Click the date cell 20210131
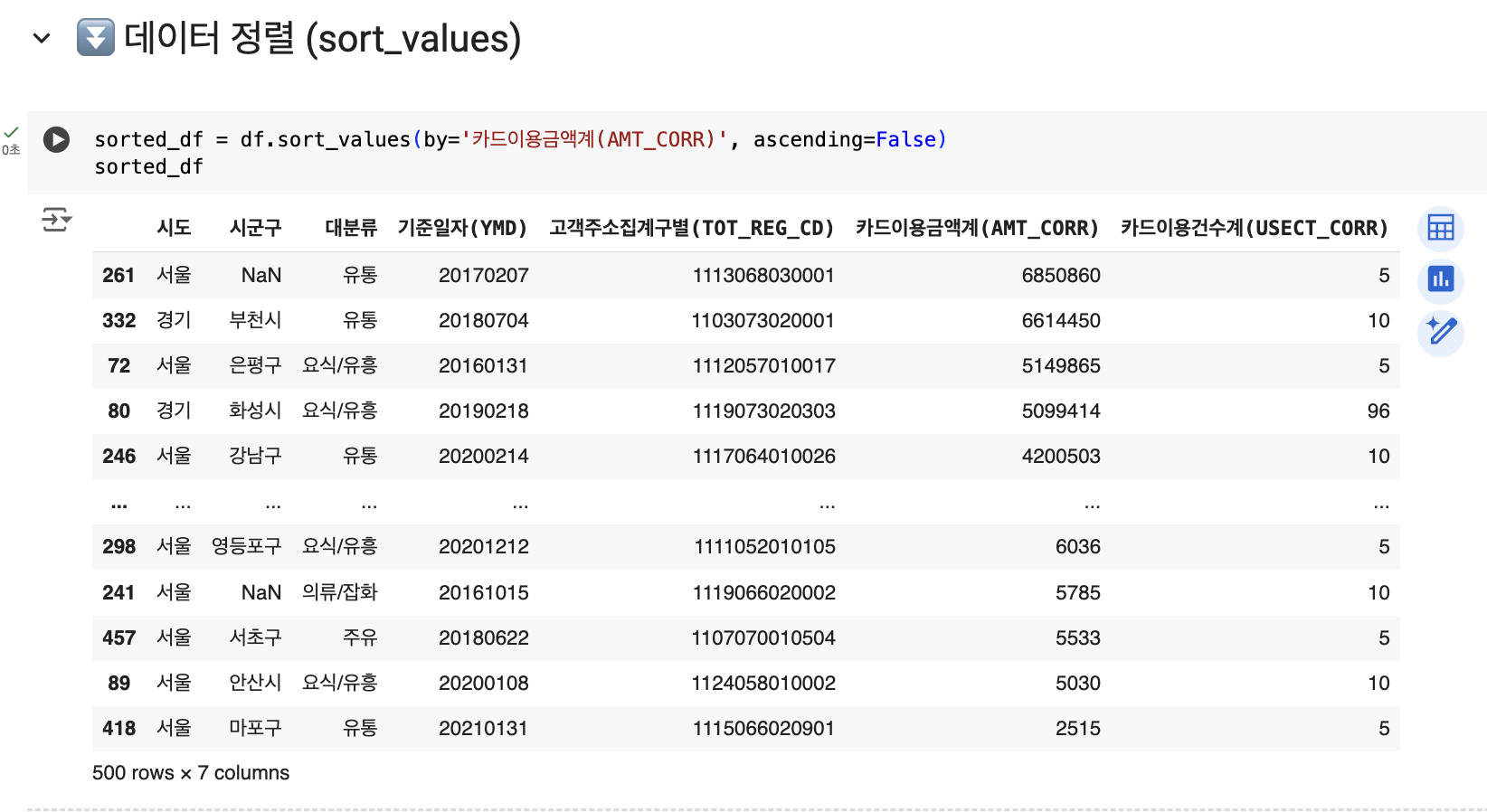This screenshot has height=812, width=1487. [x=483, y=728]
